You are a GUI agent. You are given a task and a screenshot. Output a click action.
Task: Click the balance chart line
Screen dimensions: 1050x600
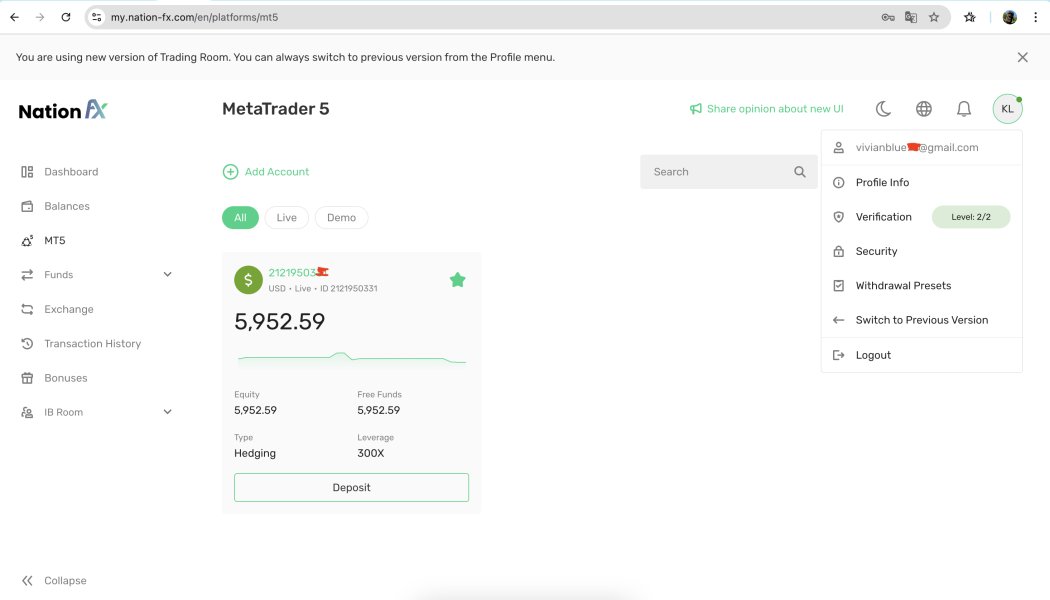coord(352,358)
